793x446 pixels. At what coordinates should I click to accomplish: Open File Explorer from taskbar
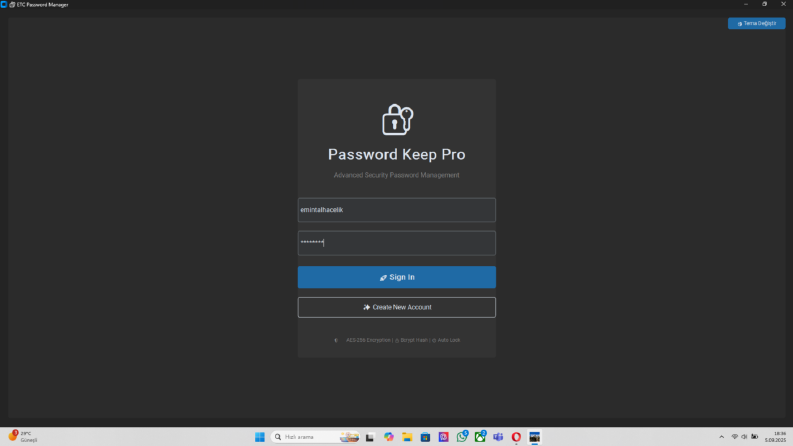click(x=407, y=437)
